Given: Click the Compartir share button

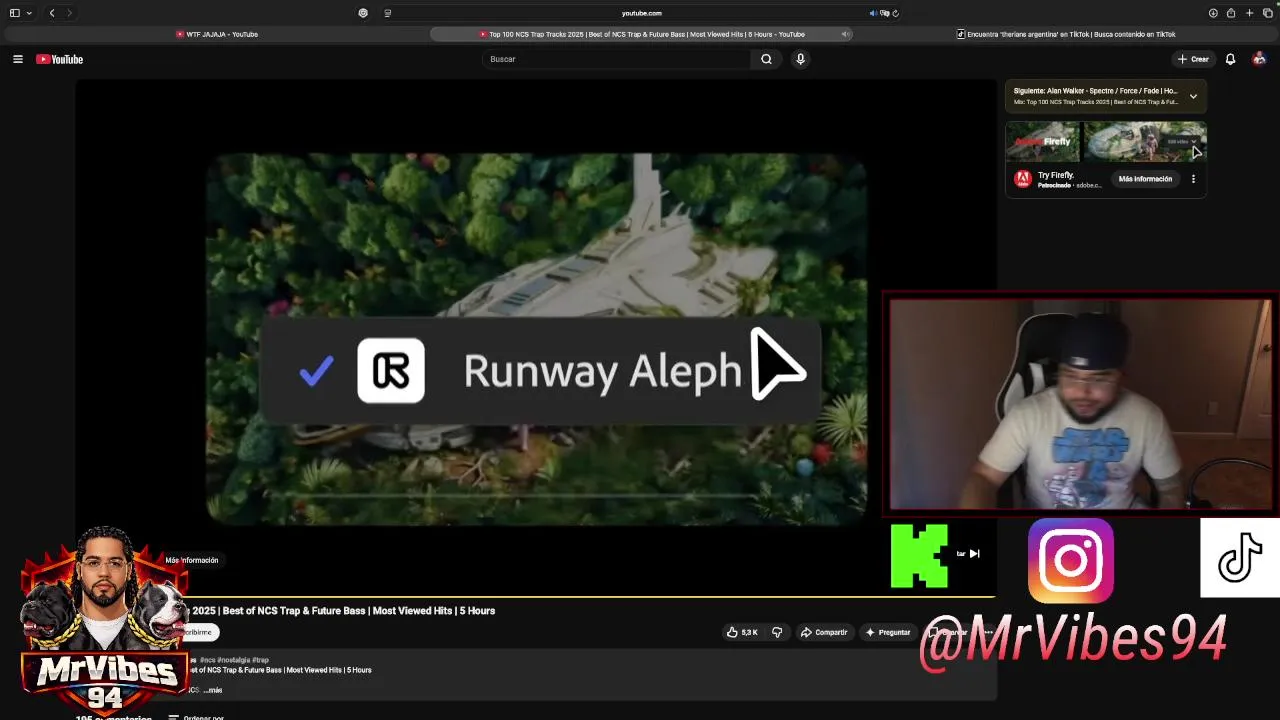Looking at the screenshot, I should (x=824, y=632).
